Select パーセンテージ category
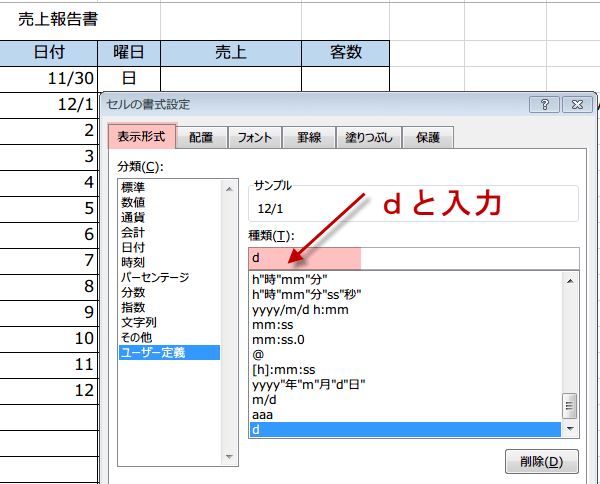The height and width of the screenshot is (484, 600). coord(170,277)
